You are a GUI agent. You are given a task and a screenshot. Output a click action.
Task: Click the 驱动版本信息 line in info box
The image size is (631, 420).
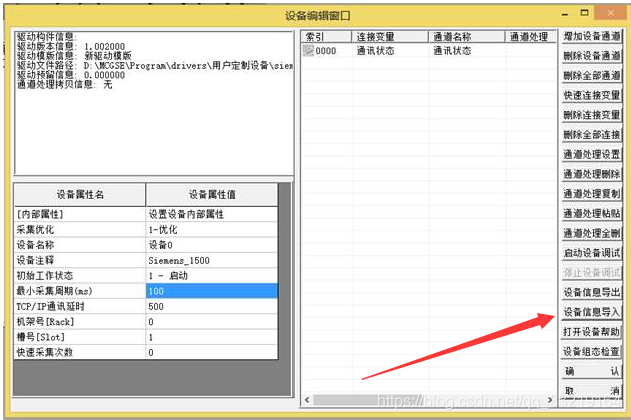click(x=71, y=46)
